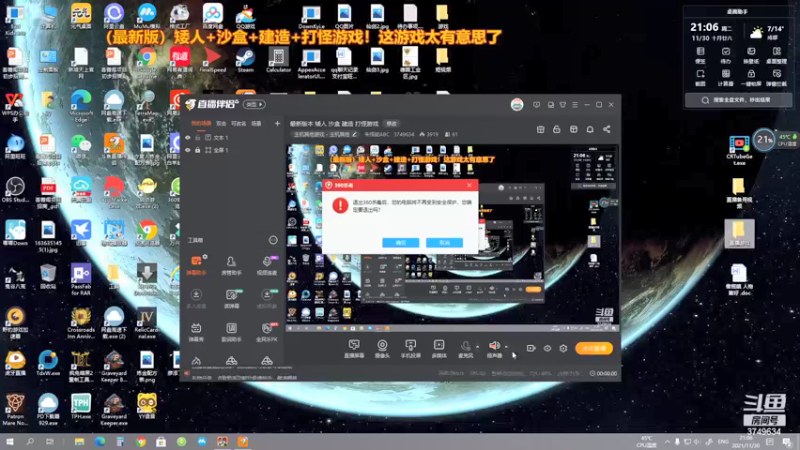Image resolution: width=800 pixels, height=450 pixels.
Task: Open the virtual avatar tool
Action: tap(267, 298)
